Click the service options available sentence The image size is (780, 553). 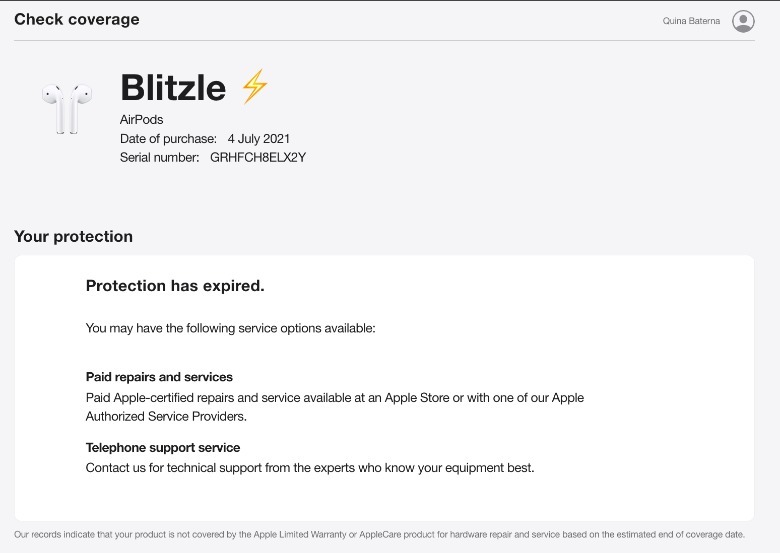tap(230, 327)
